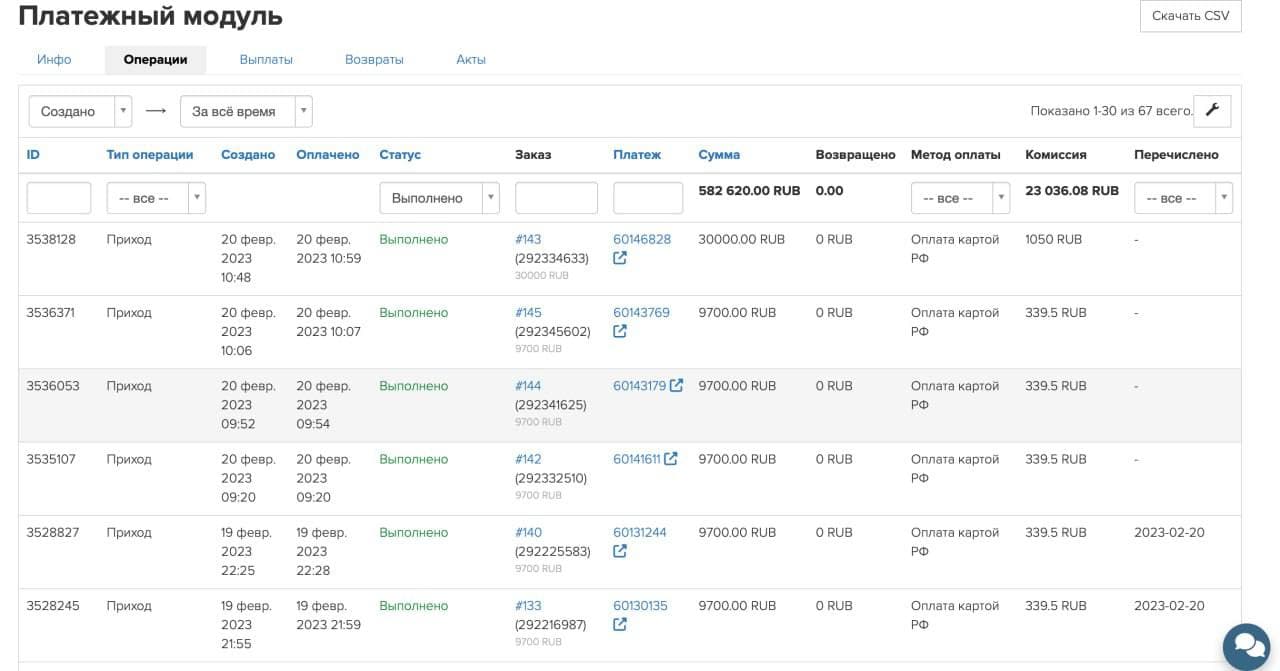Open order link #133
Image resolution: width=1280 pixels, height=671 pixels.
(x=528, y=605)
